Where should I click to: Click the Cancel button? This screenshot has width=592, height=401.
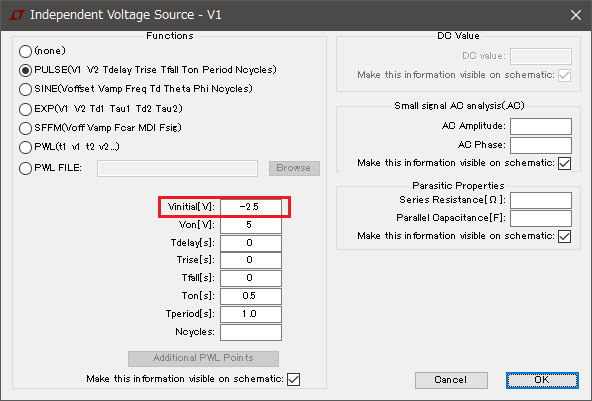tap(451, 380)
